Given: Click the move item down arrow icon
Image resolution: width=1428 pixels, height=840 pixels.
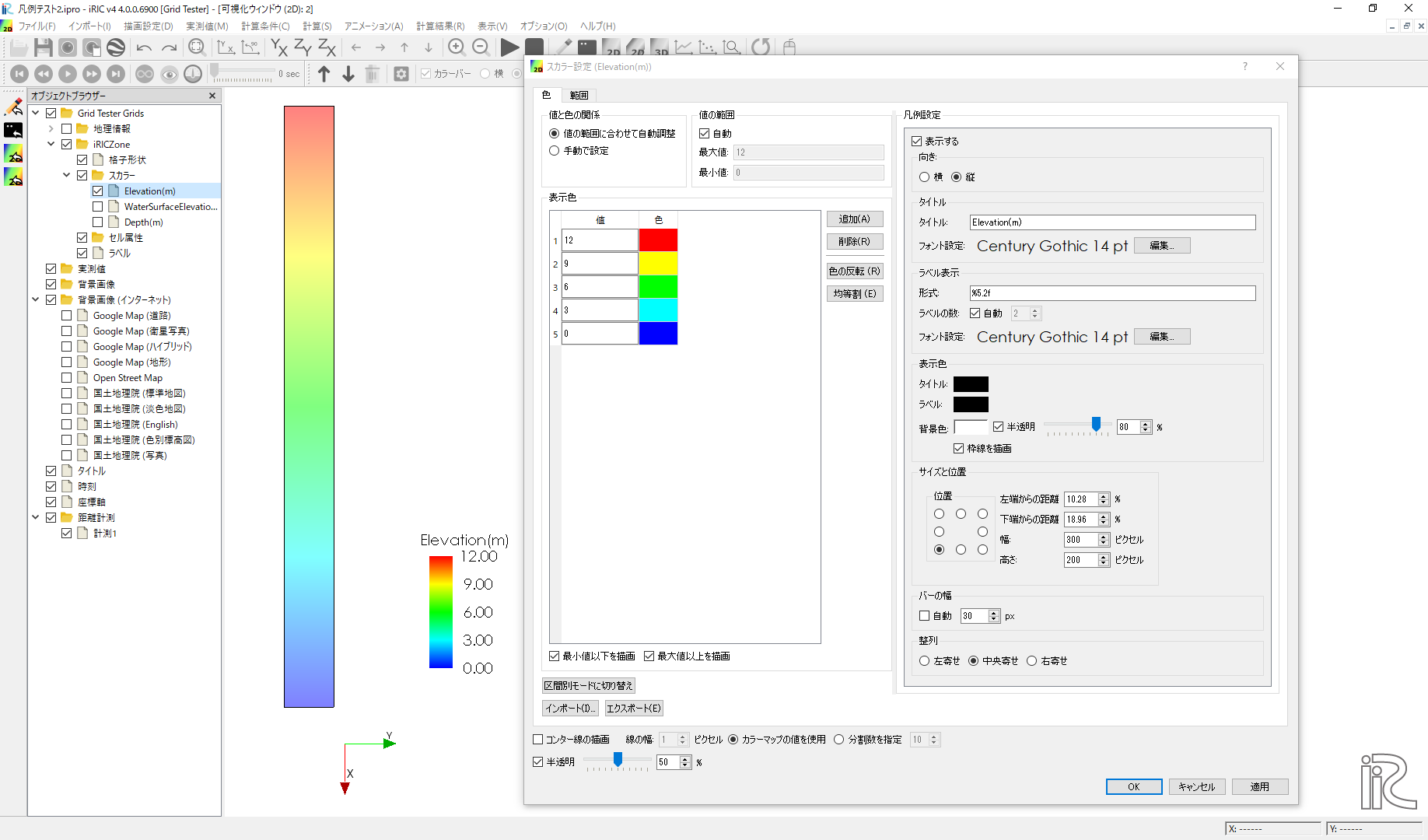Looking at the screenshot, I should tap(348, 74).
